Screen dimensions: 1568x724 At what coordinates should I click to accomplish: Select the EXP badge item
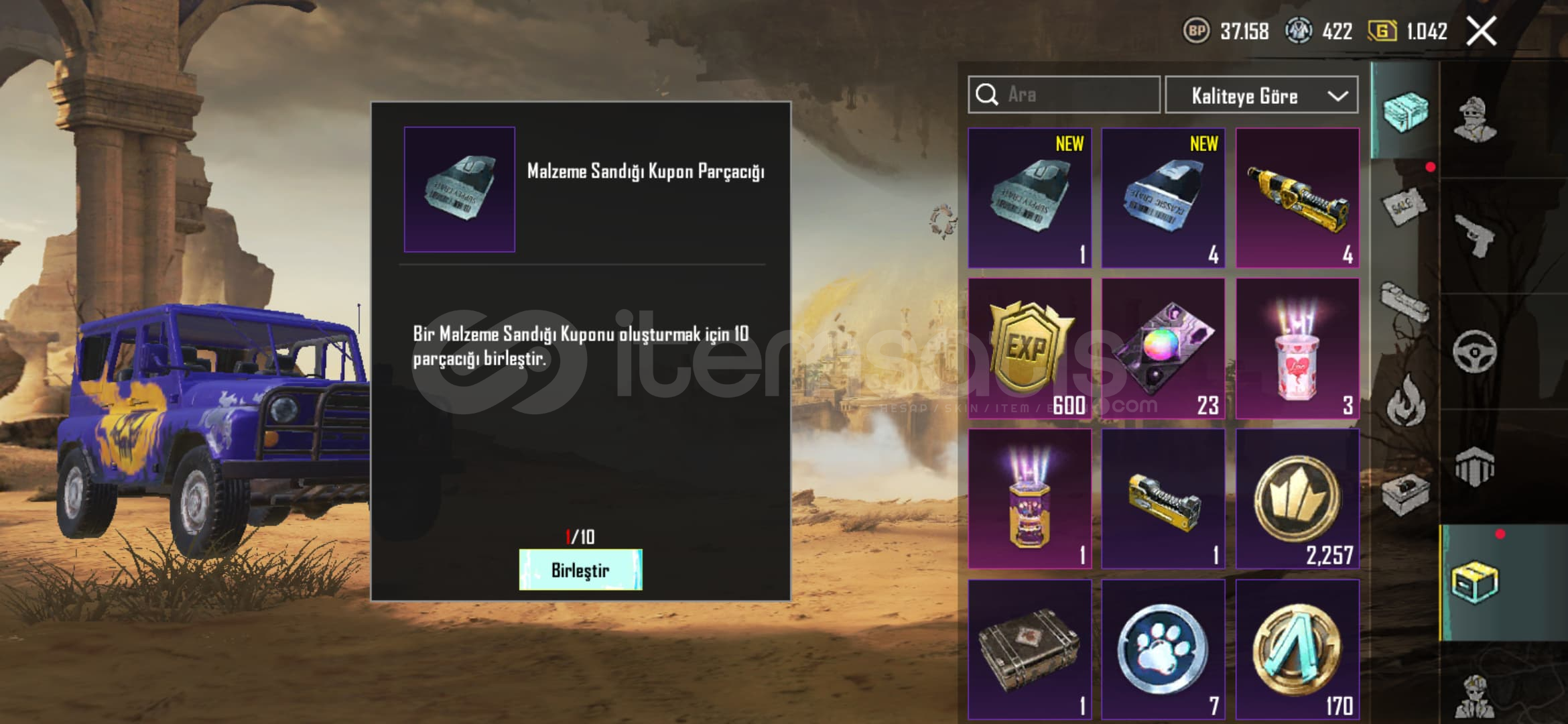tap(1030, 349)
